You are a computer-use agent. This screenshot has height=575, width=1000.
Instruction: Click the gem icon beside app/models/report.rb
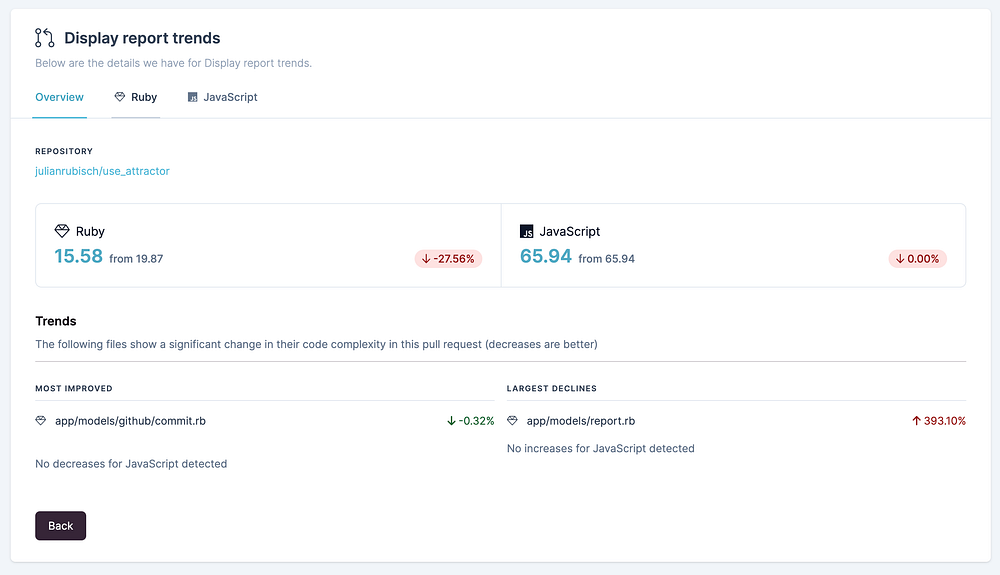(x=513, y=421)
